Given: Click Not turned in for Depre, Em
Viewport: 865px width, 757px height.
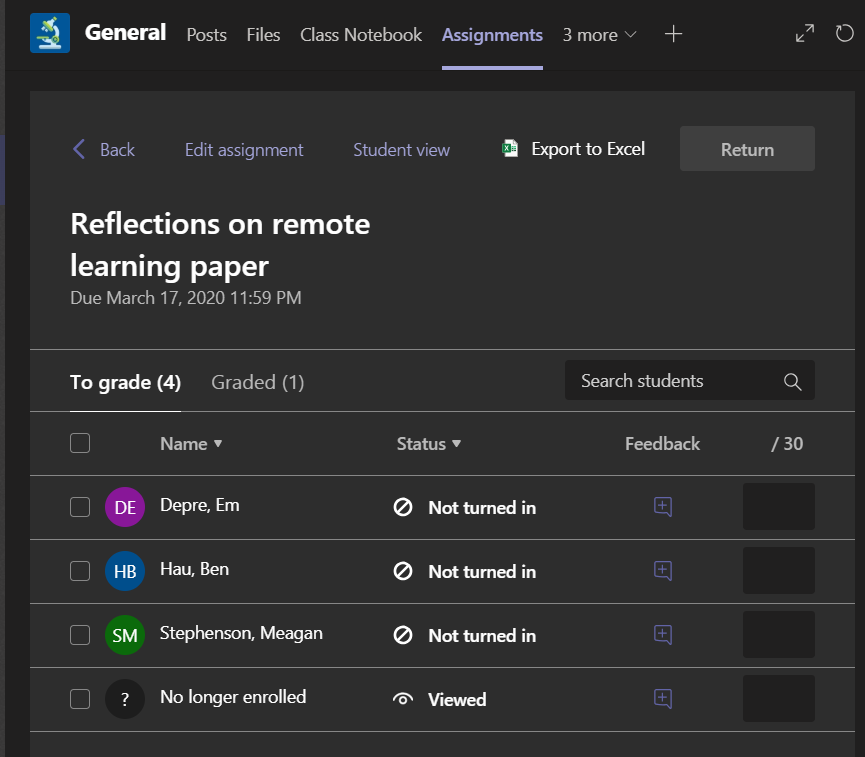Looking at the screenshot, I should click(x=482, y=508).
